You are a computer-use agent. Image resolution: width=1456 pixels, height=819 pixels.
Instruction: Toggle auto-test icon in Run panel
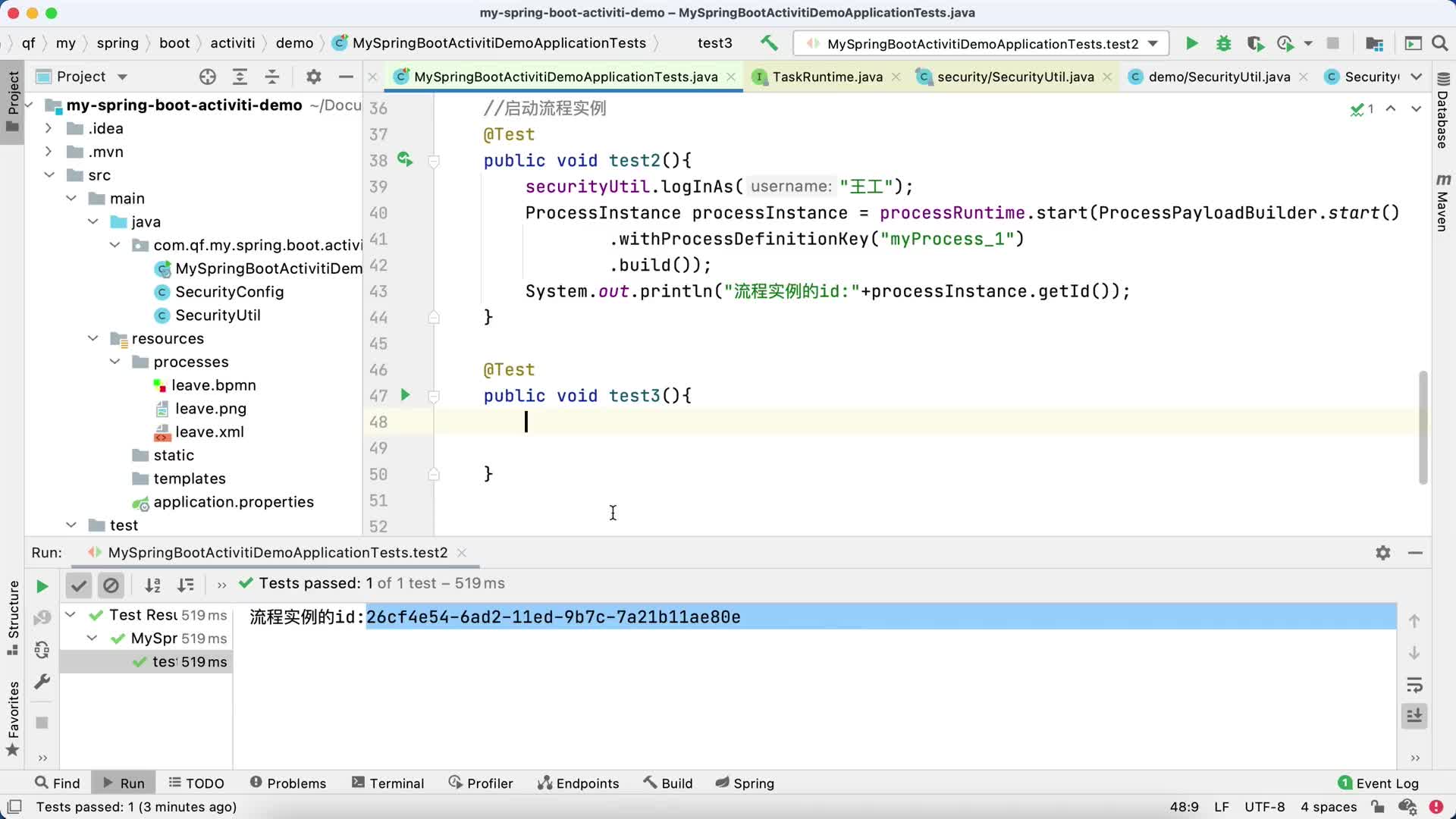[42, 650]
